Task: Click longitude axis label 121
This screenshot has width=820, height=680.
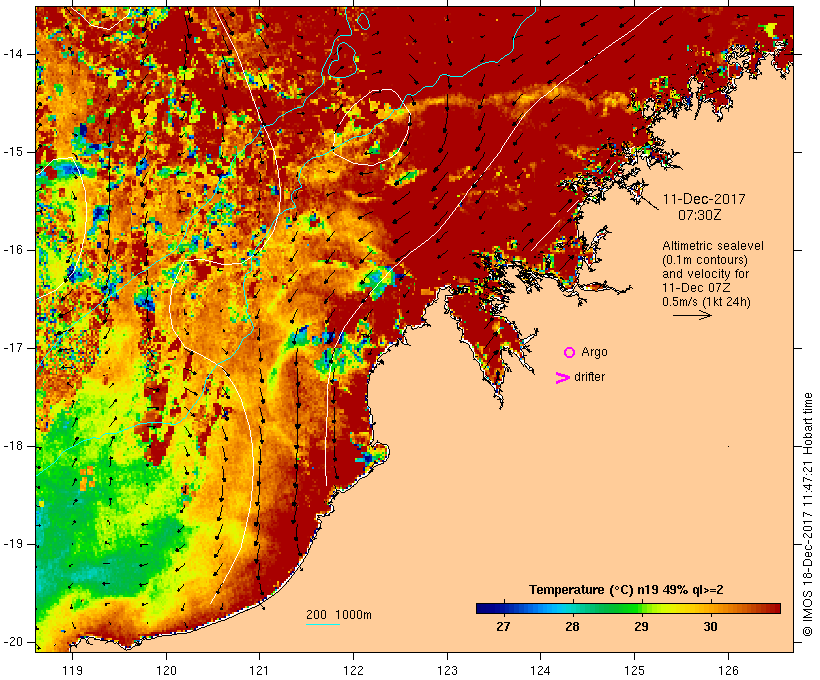Action: pos(259,671)
